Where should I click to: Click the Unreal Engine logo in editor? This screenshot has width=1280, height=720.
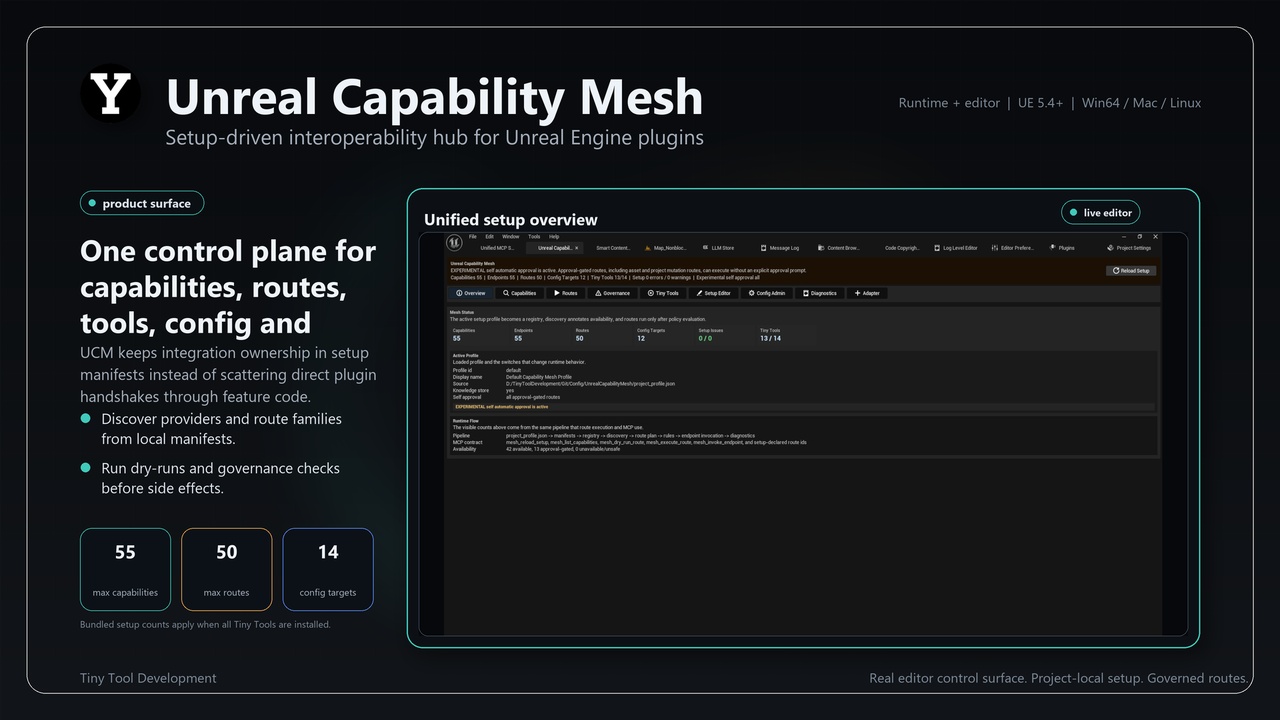(x=454, y=243)
